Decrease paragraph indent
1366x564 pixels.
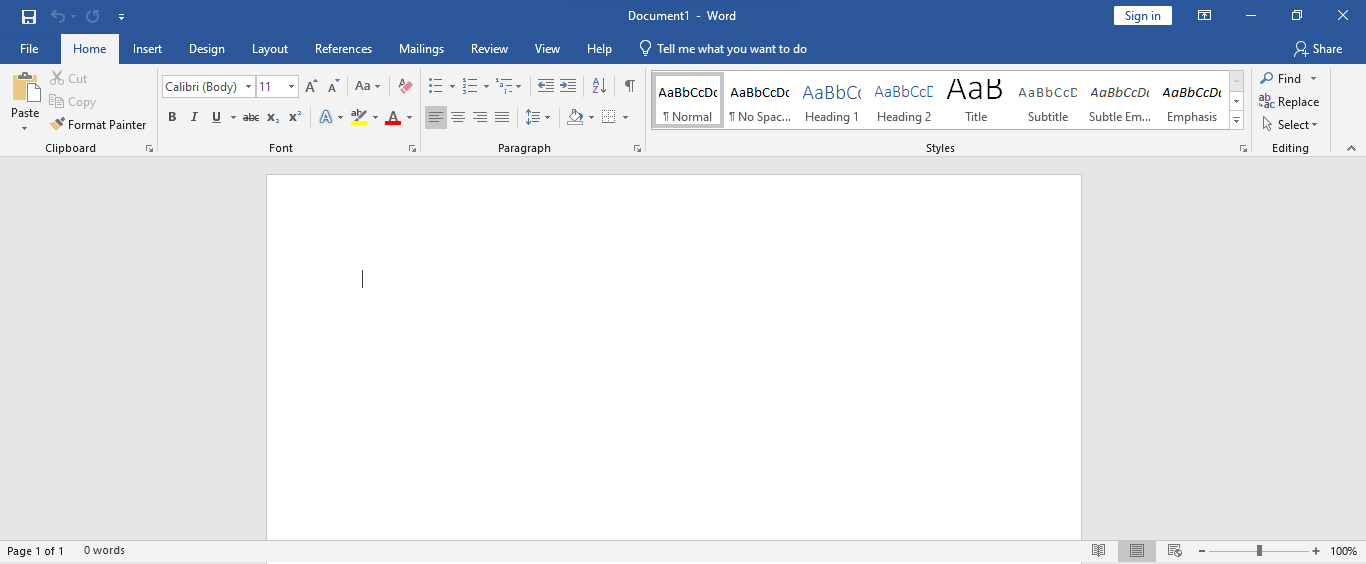[546, 87]
